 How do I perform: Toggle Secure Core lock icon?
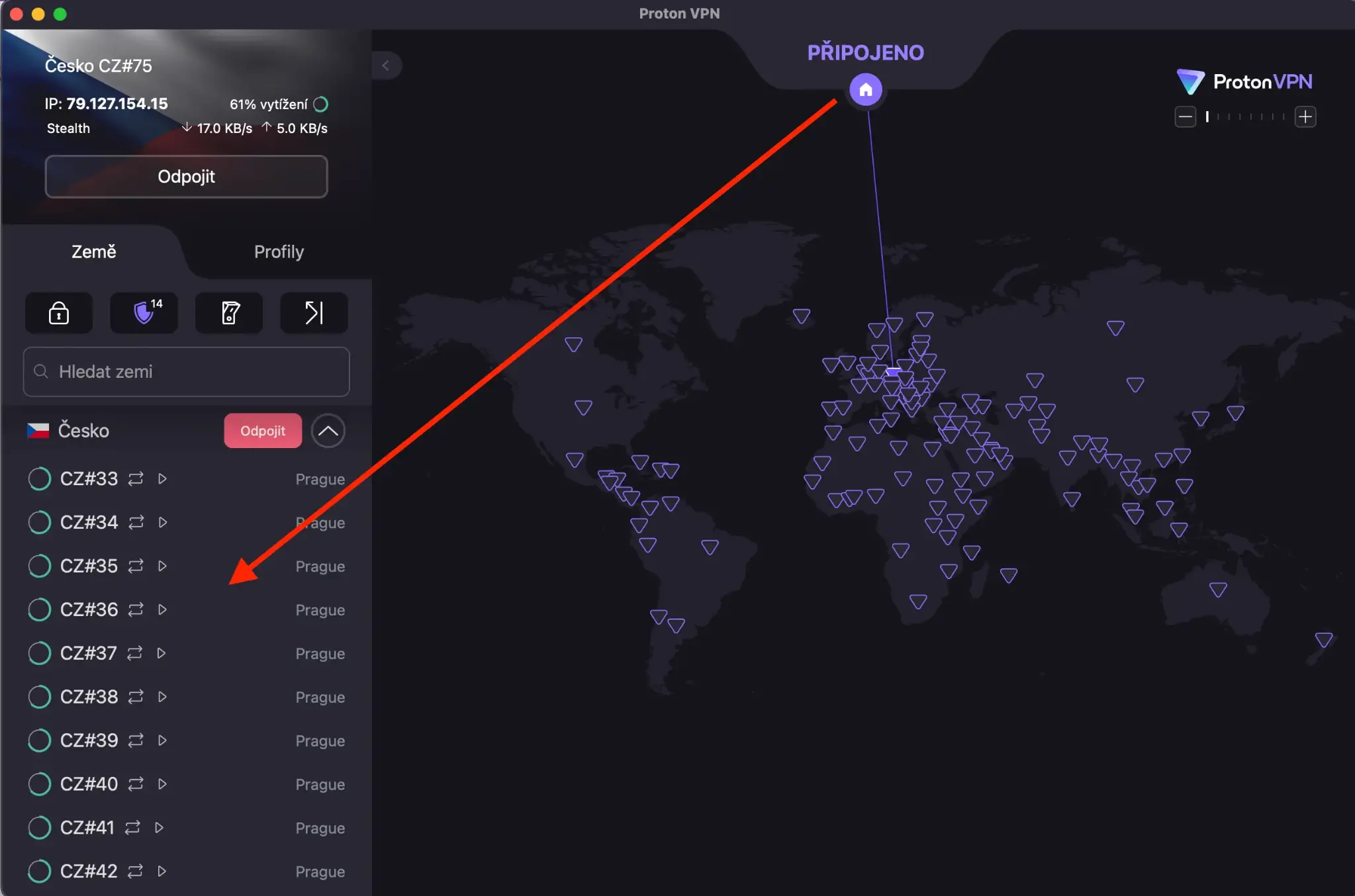[x=59, y=312]
